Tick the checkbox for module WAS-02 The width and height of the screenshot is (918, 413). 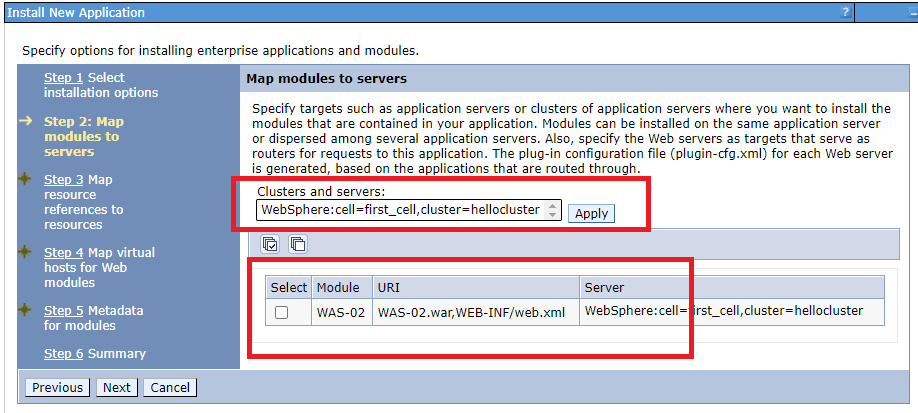pos(282,313)
